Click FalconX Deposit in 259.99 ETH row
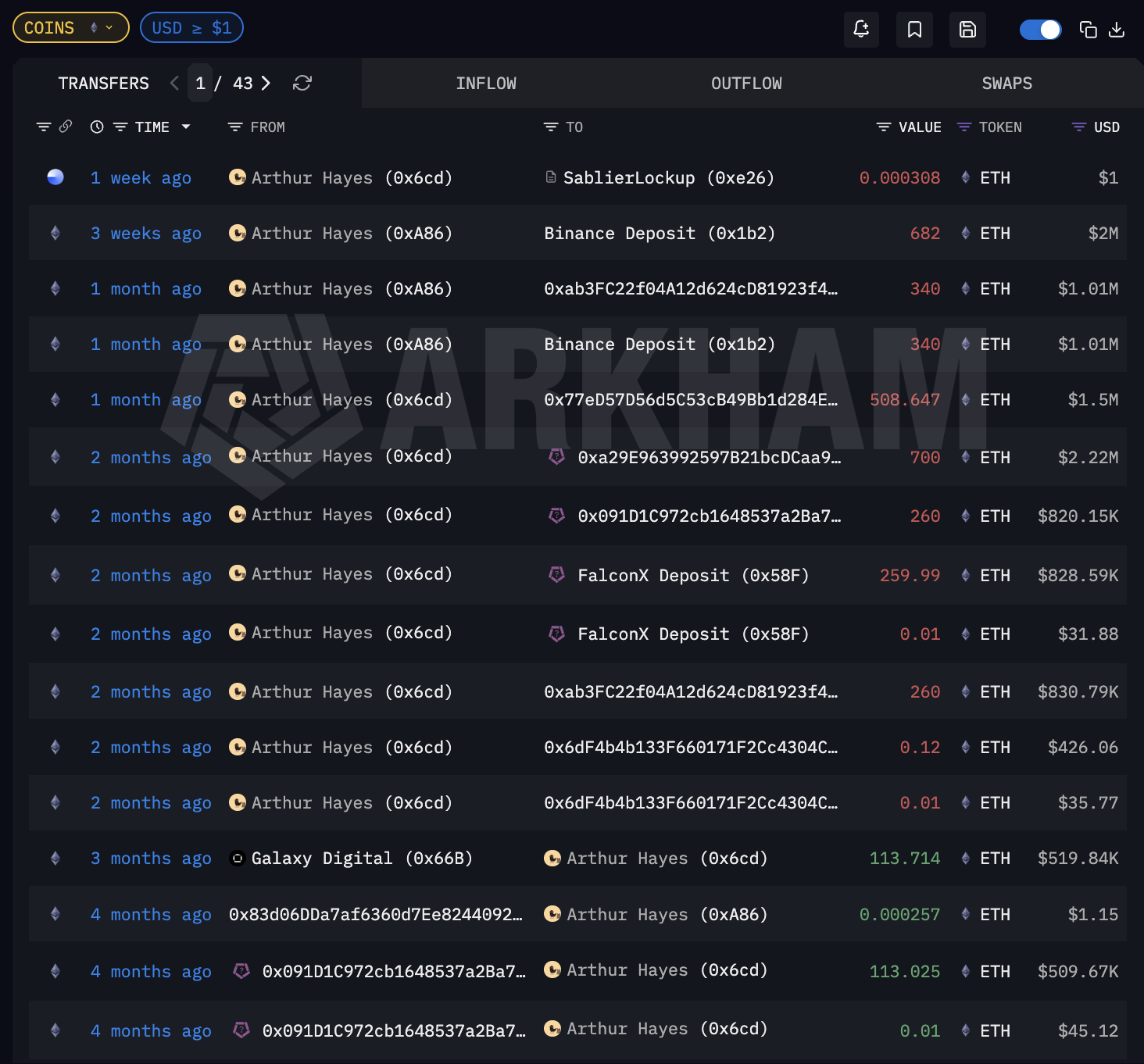Image resolution: width=1144 pixels, height=1064 pixels. coord(693,576)
